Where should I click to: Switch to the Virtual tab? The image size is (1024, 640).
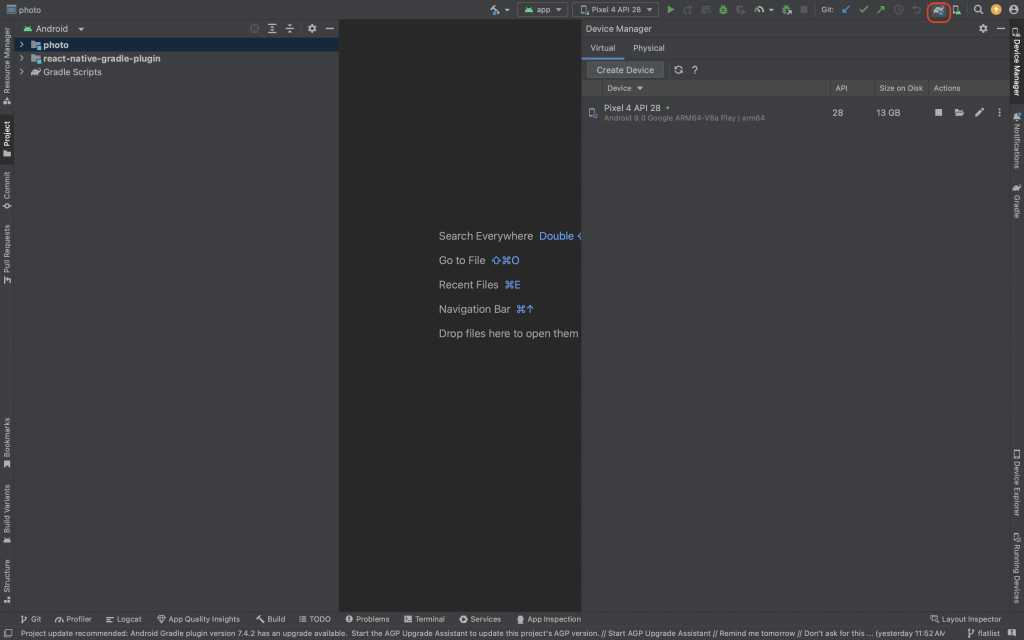point(603,48)
